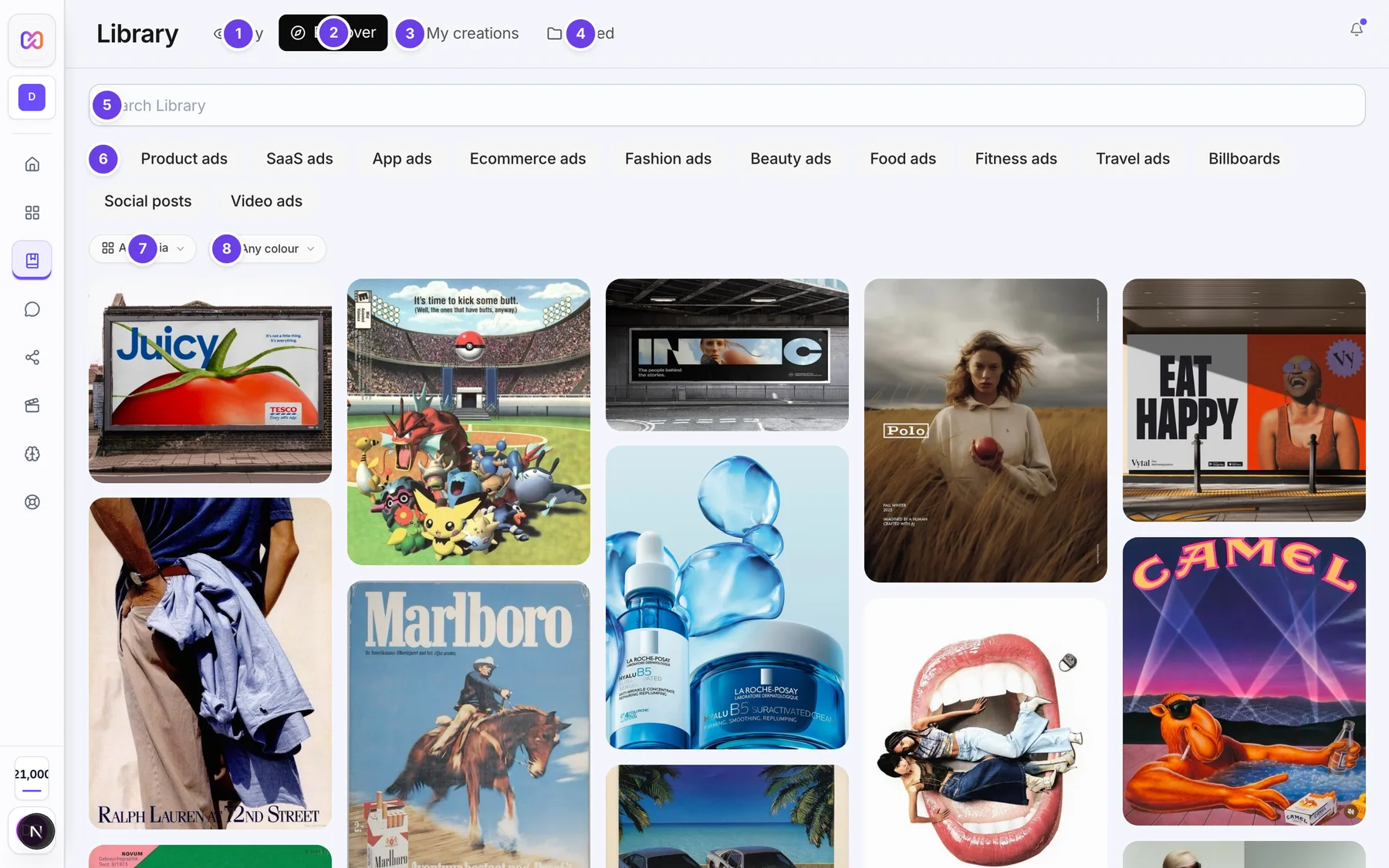This screenshot has width=1389, height=868.
Task: Open the La Roche-Posay Hyalu B5 ad
Action: click(x=727, y=597)
